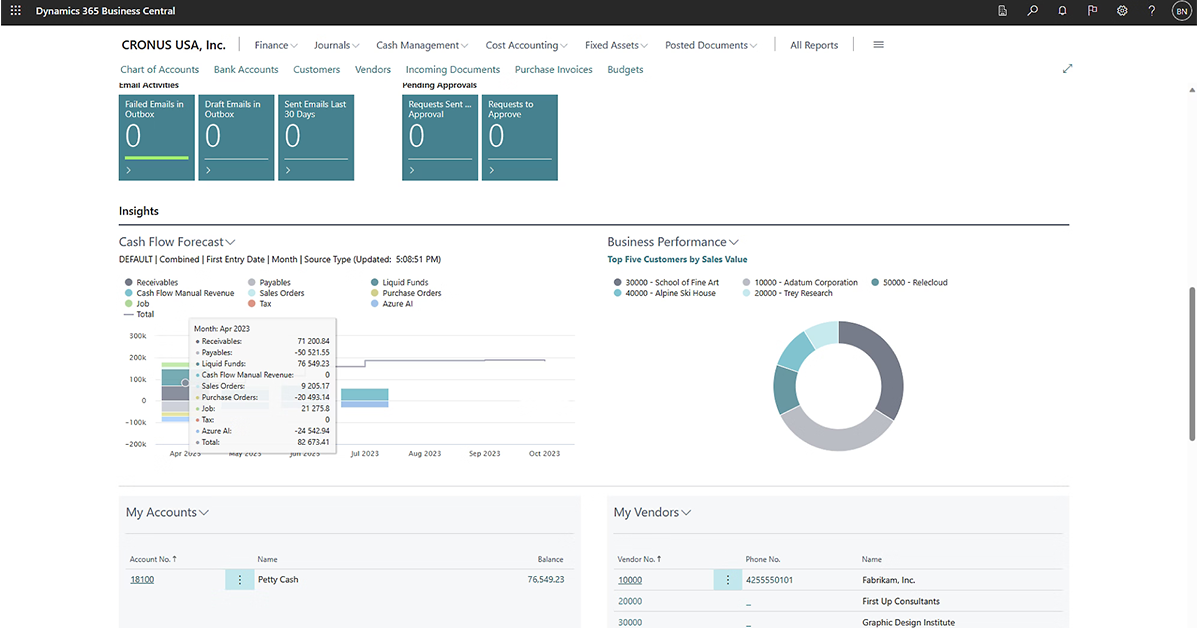This screenshot has width=1200, height=628.
Task: Click the arrow on Requests Sent Approval tile
Action: 412,172
